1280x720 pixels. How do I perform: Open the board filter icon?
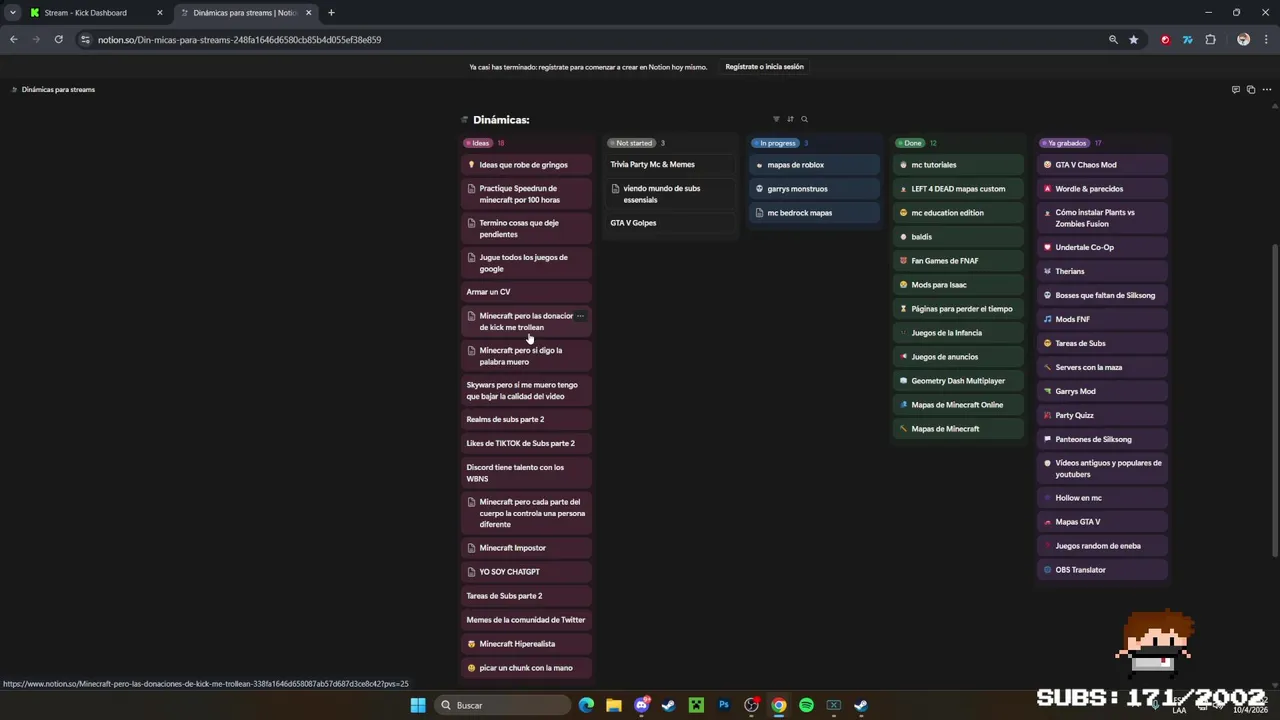776,119
